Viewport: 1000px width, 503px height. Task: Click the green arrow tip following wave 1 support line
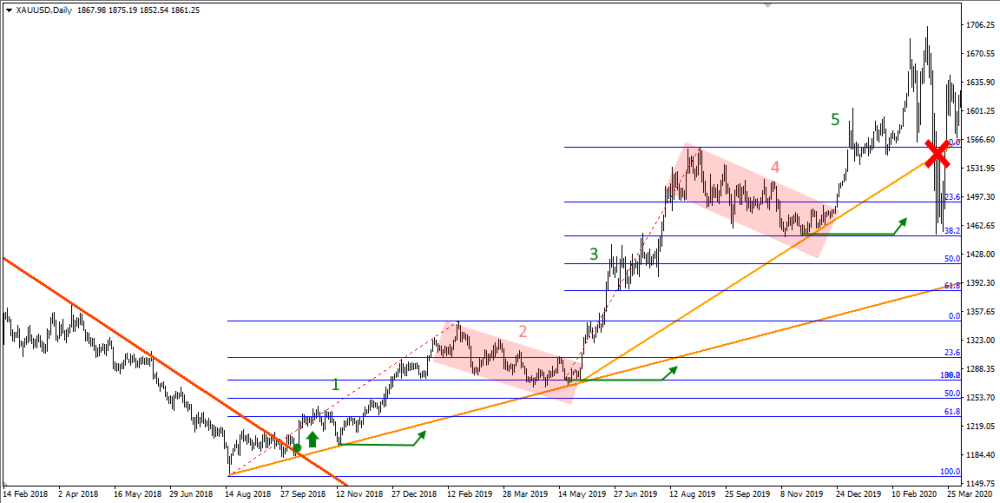pyautogui.click(x=422, y=434)
